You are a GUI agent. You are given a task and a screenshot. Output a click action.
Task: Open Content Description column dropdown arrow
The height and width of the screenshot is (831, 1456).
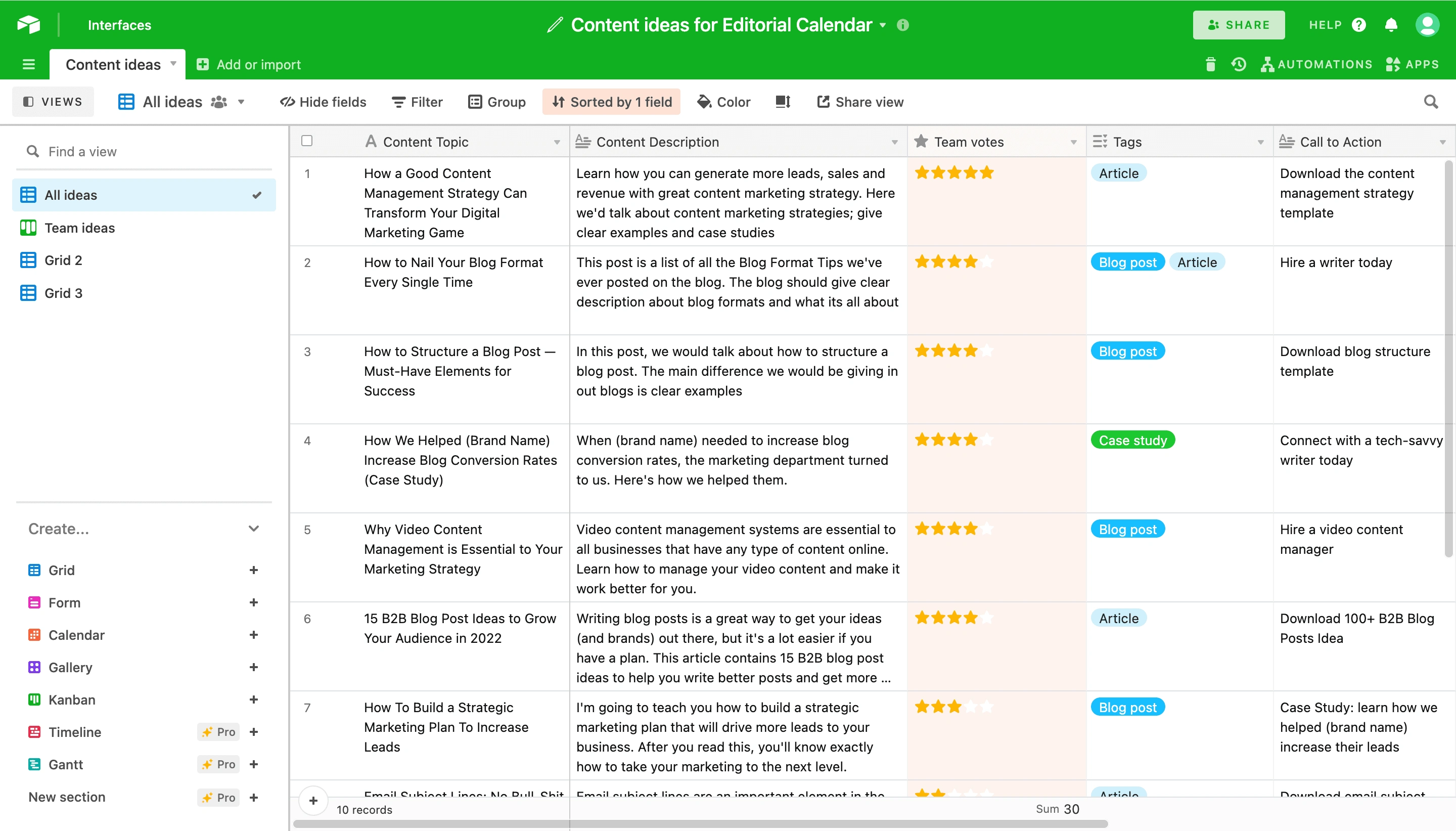pos(894,142)
